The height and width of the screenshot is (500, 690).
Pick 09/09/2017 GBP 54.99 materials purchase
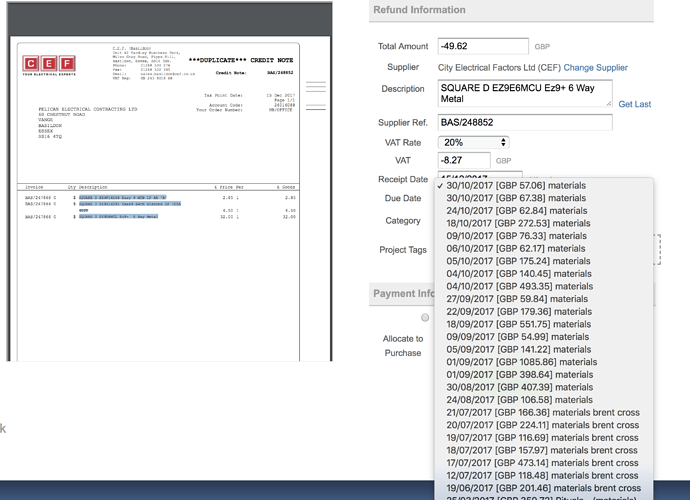(x=543, y=337)
